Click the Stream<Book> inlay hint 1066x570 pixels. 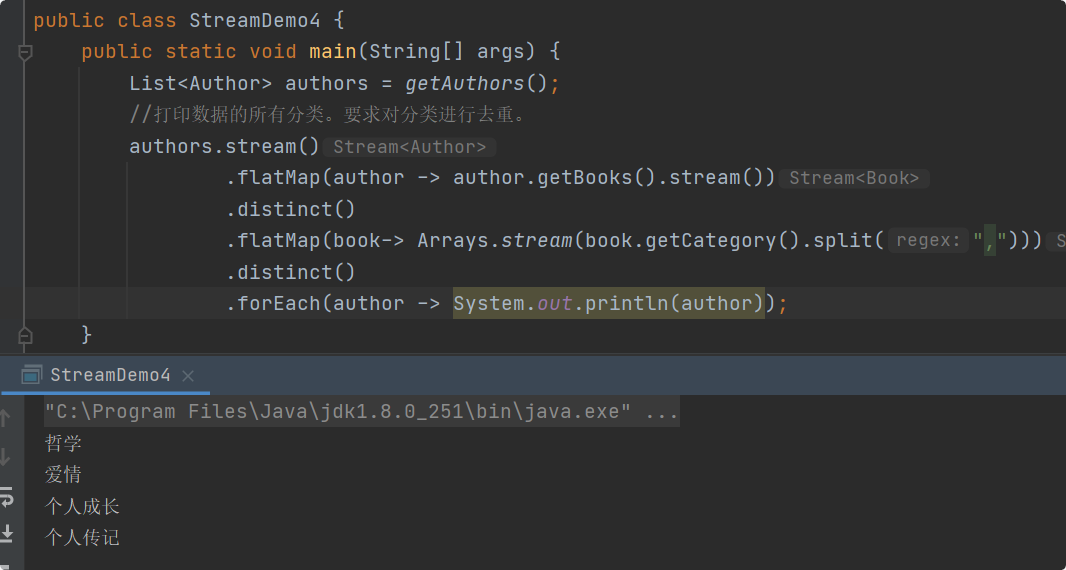(x=854, y=178)
